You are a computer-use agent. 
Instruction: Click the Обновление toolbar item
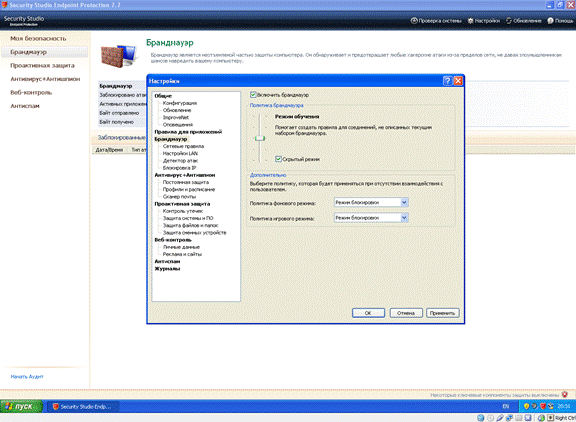[x=523, y=21]
